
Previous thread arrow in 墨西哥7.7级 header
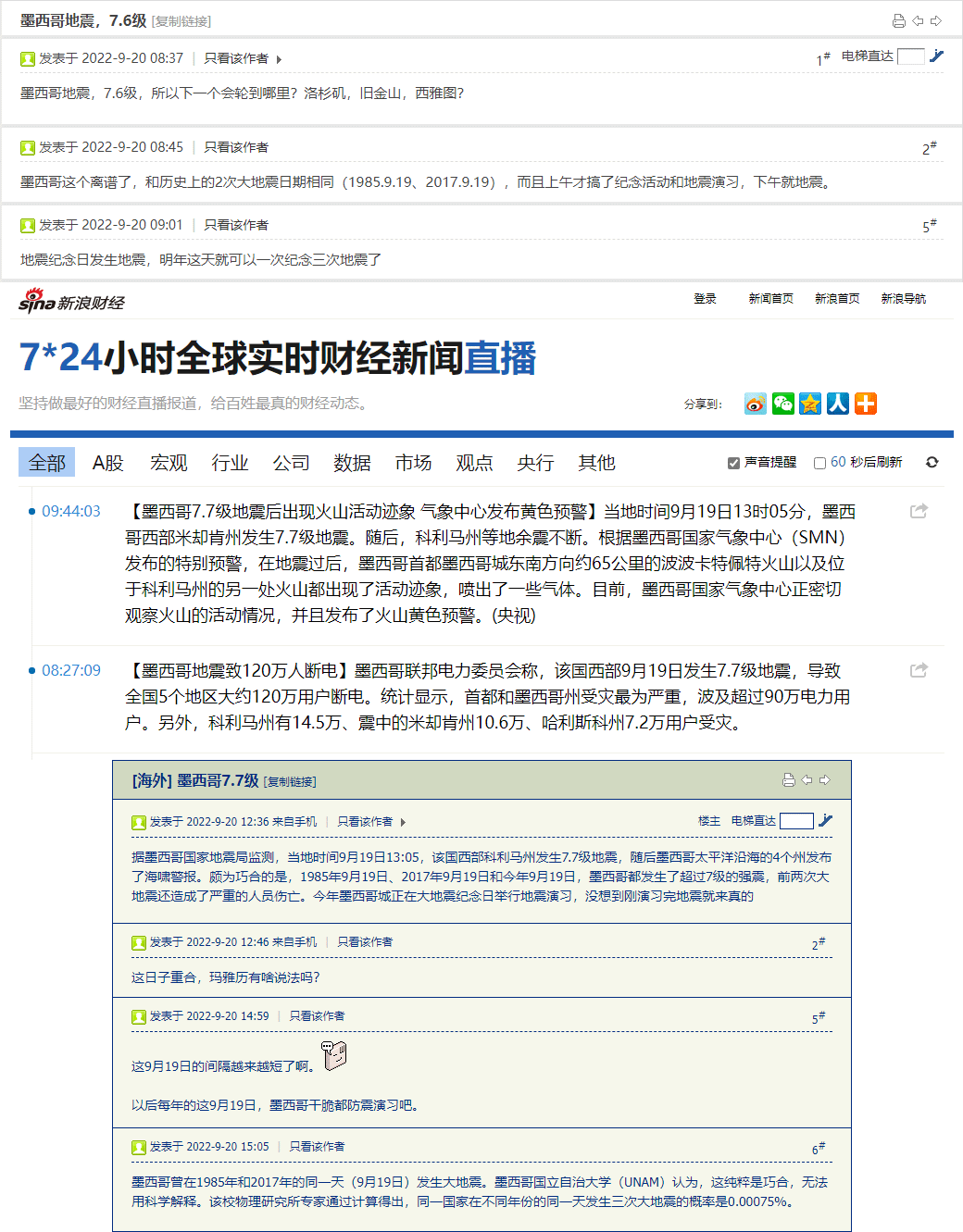click(x=807, y=780)
